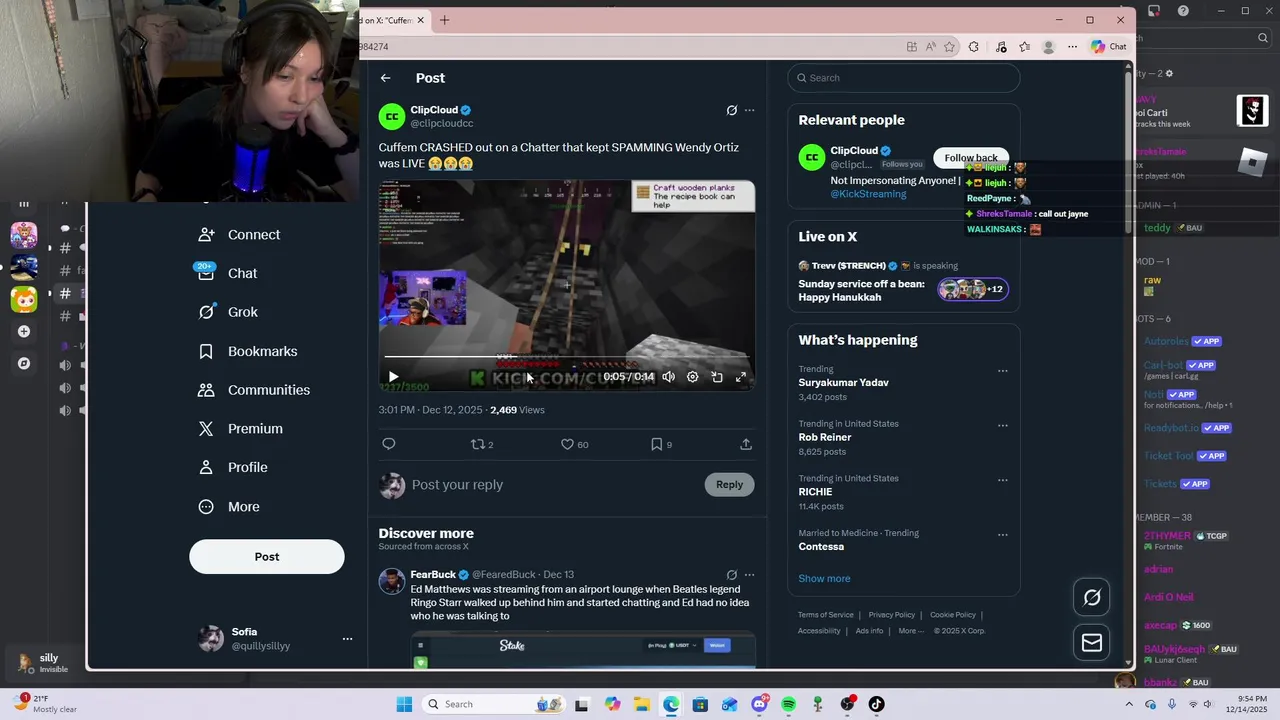The width and height of the screenshot is (1280, 720).
Task: Open Chat in X sidebar
Action: (x=228, y=273)
